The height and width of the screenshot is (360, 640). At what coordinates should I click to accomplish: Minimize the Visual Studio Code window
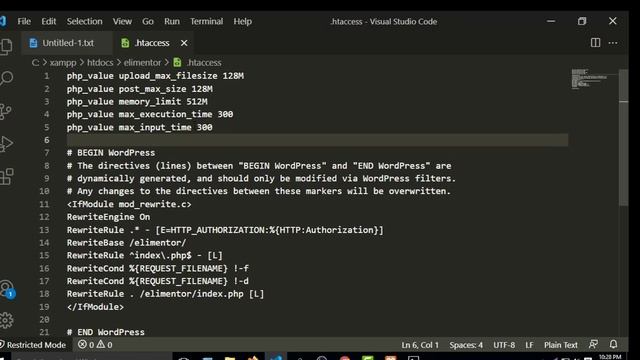(x=551, y=21)
